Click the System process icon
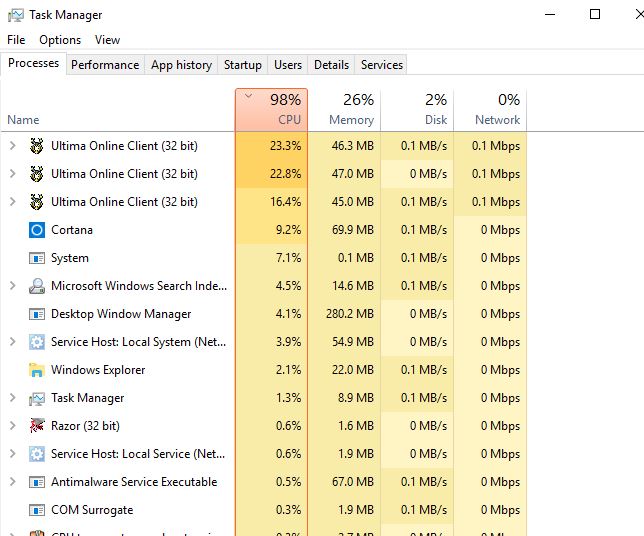Image resolution: width=644 pixels, height=536 pixels. tap(37, 258)
